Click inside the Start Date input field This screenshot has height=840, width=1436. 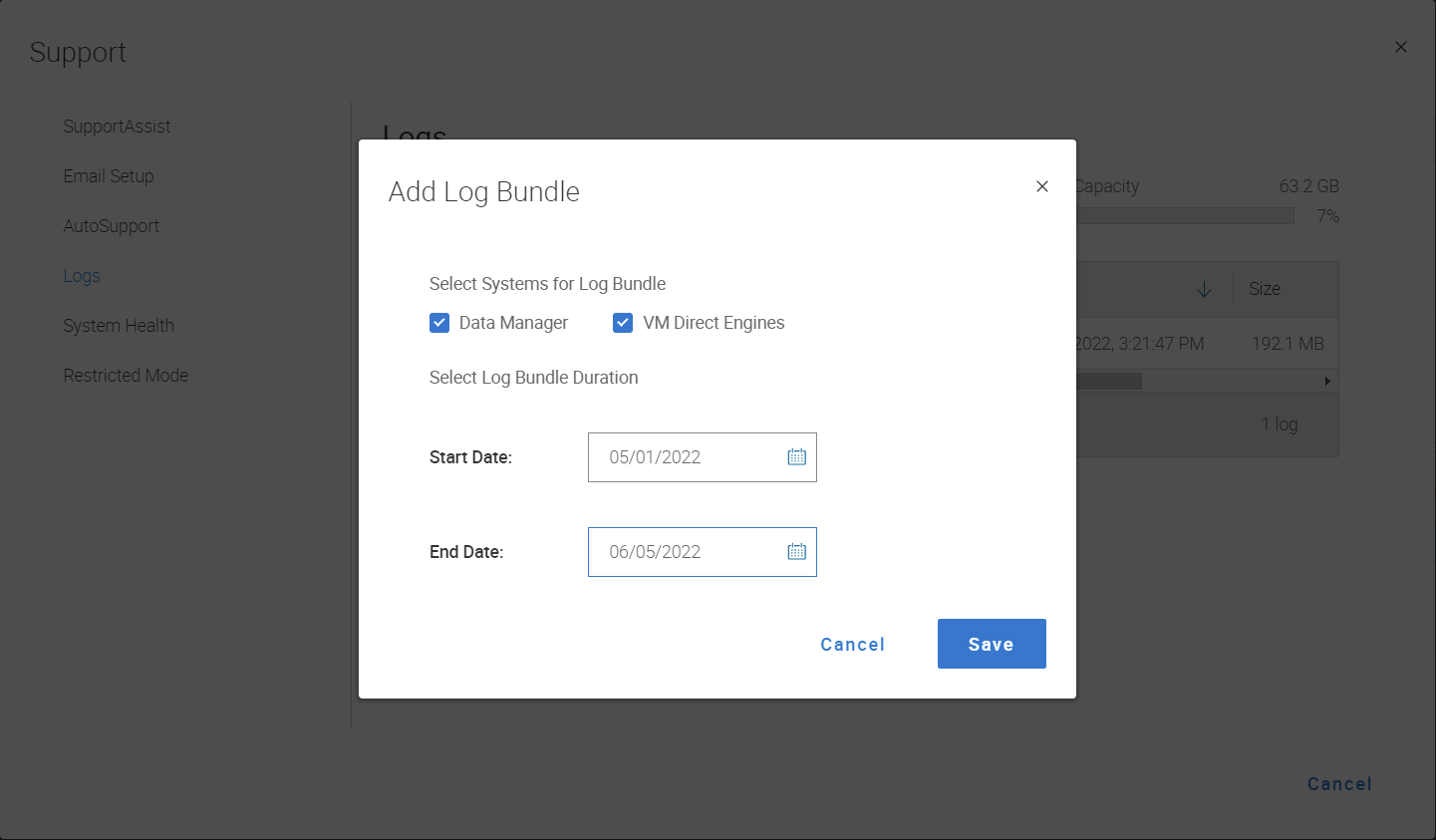coord(678,456)
